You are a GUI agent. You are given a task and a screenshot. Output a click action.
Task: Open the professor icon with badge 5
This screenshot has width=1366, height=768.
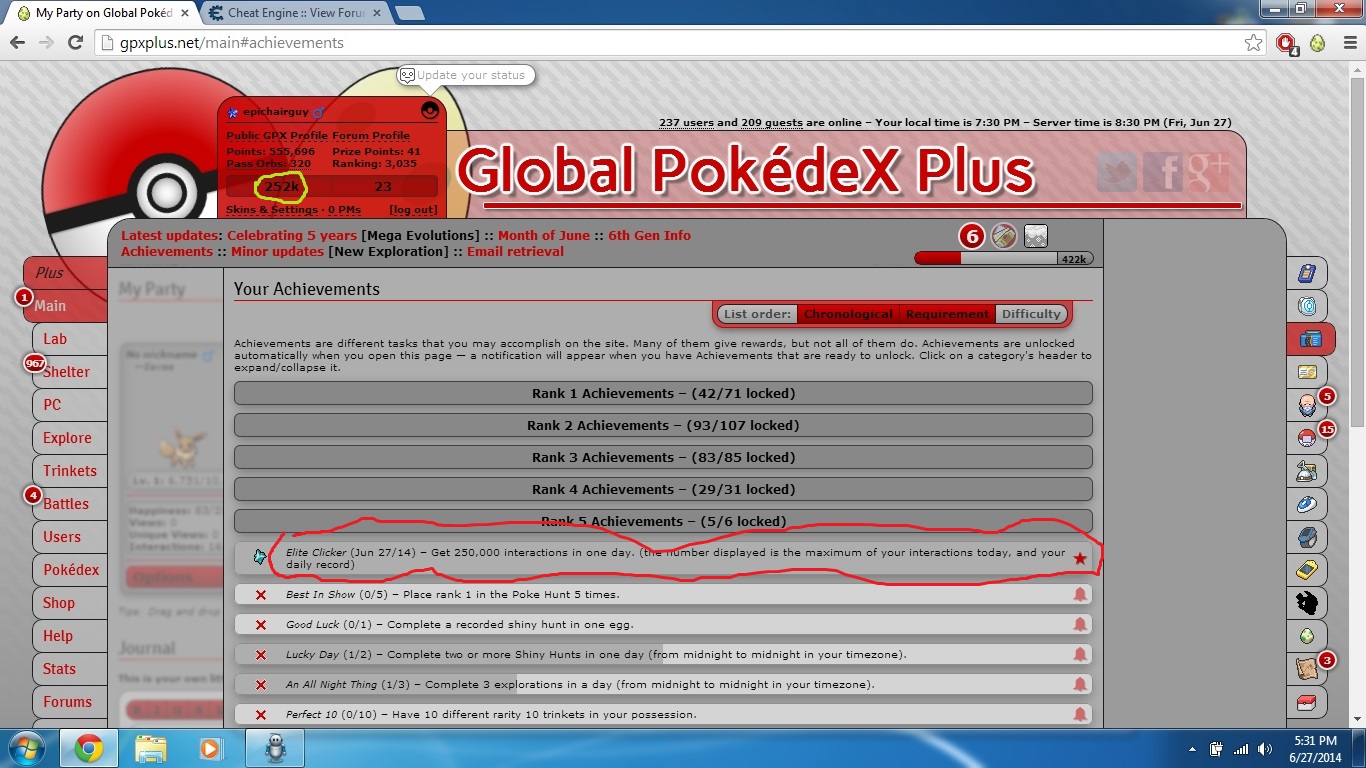(x=1307, y=405)
